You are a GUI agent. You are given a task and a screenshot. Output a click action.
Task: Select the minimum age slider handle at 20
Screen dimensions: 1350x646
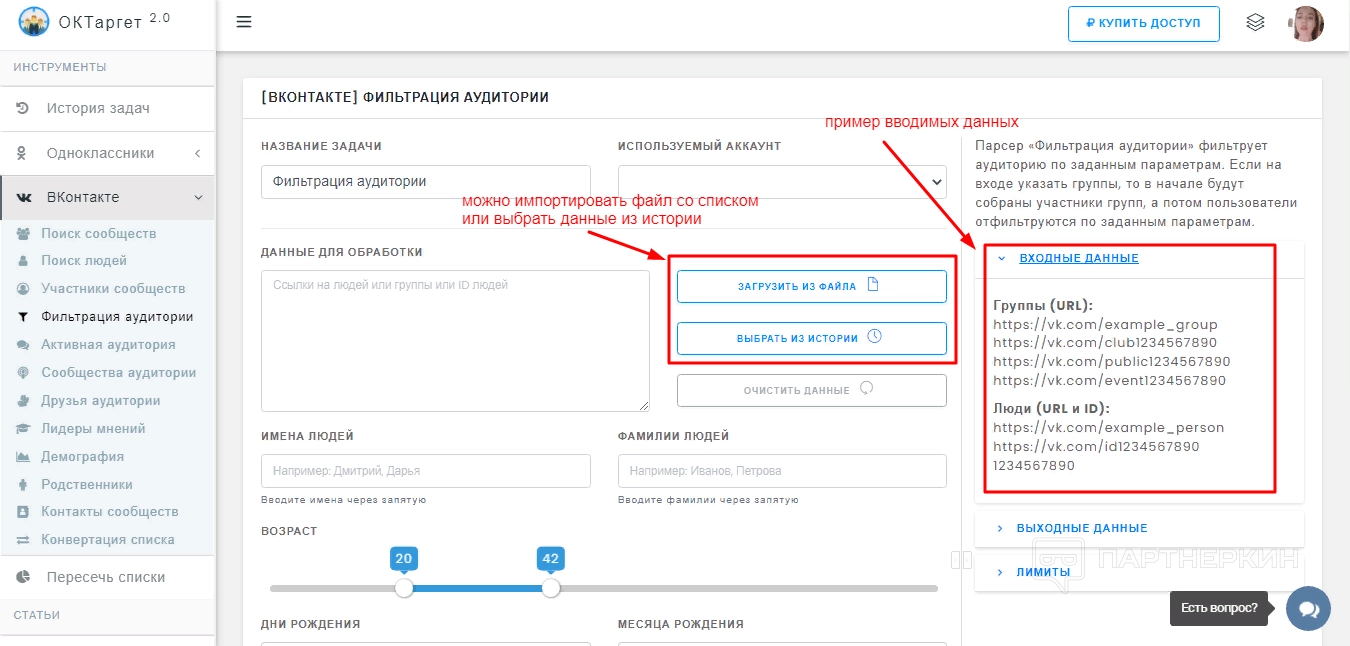coord(404,588)
